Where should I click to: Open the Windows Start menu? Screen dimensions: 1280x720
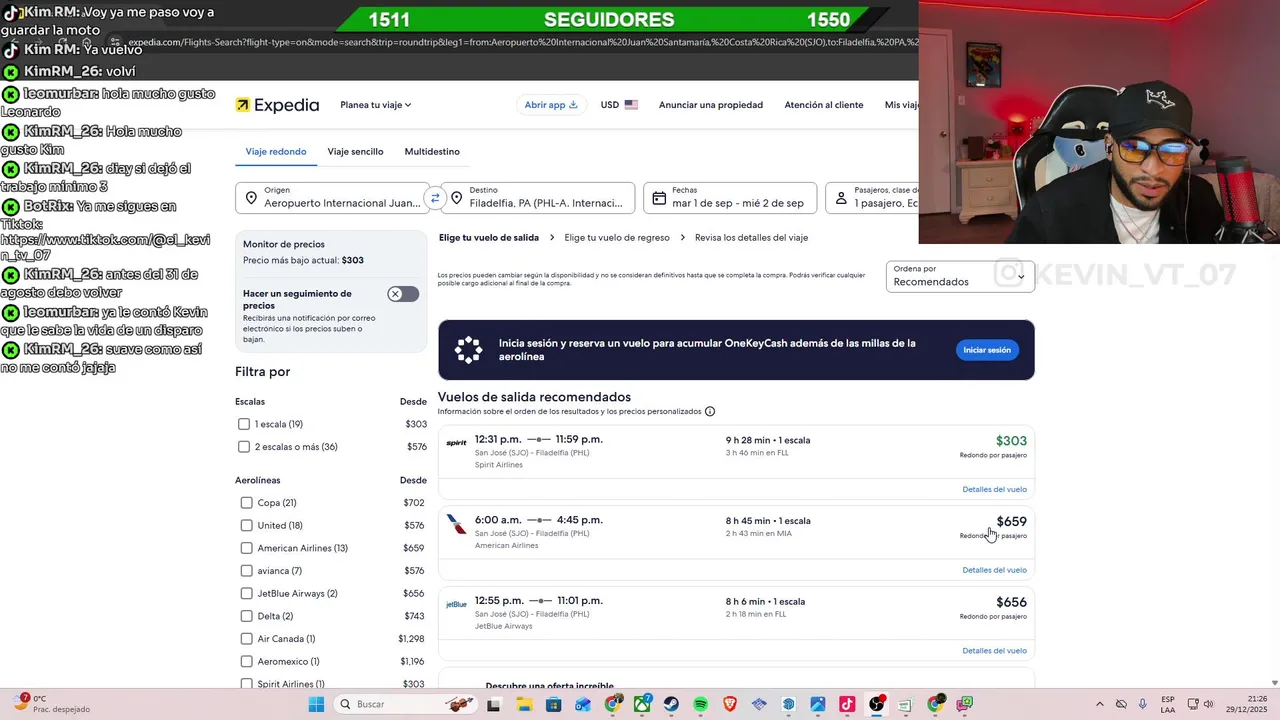tap(316, 704)
